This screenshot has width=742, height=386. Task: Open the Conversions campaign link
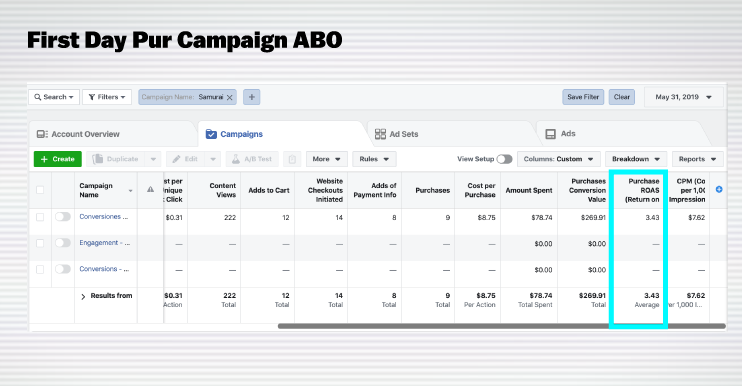(x=105, y=269)
